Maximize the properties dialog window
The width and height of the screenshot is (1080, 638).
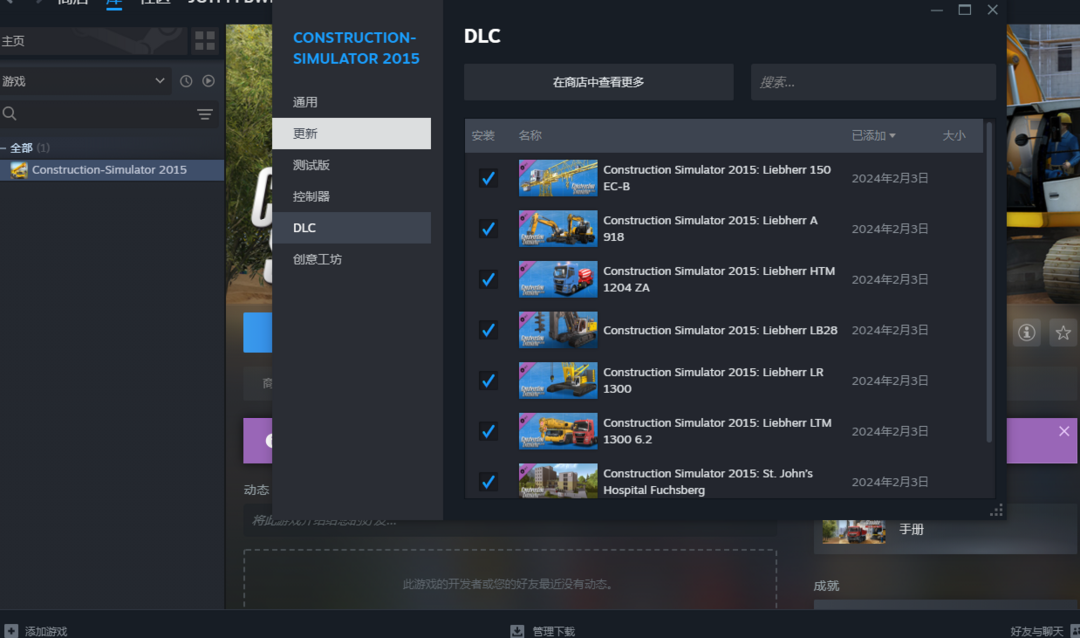[964, 10]
